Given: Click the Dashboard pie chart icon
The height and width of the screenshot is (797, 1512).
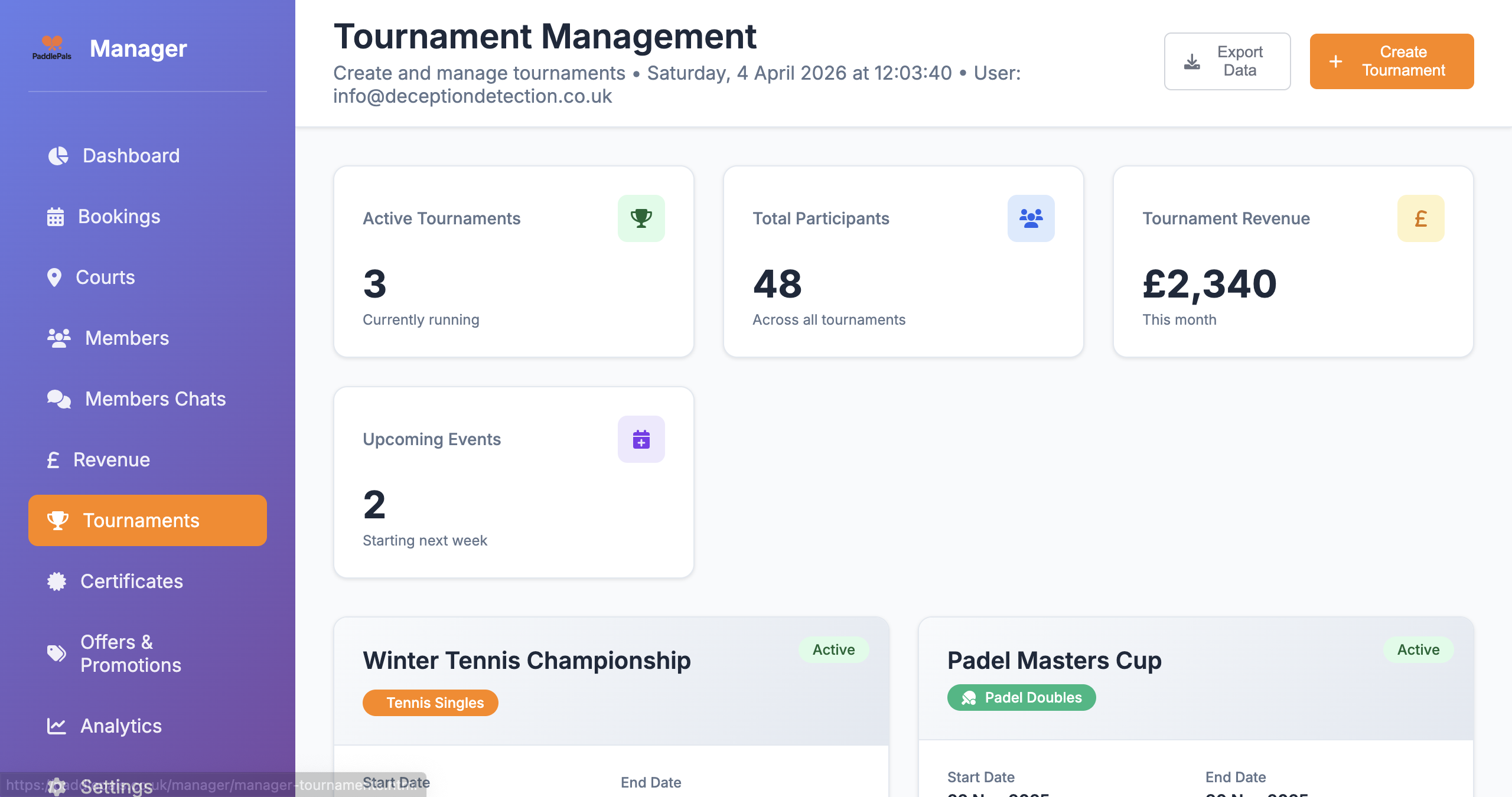Looking at the screenshot, I should (x=58, y=156).
